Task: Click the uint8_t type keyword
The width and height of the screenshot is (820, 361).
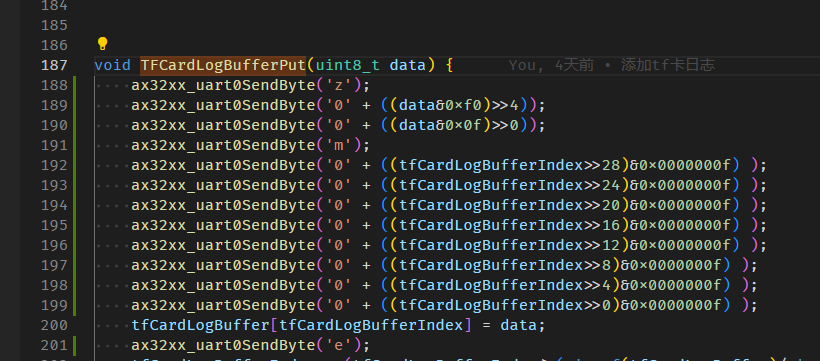Action: 348,65
